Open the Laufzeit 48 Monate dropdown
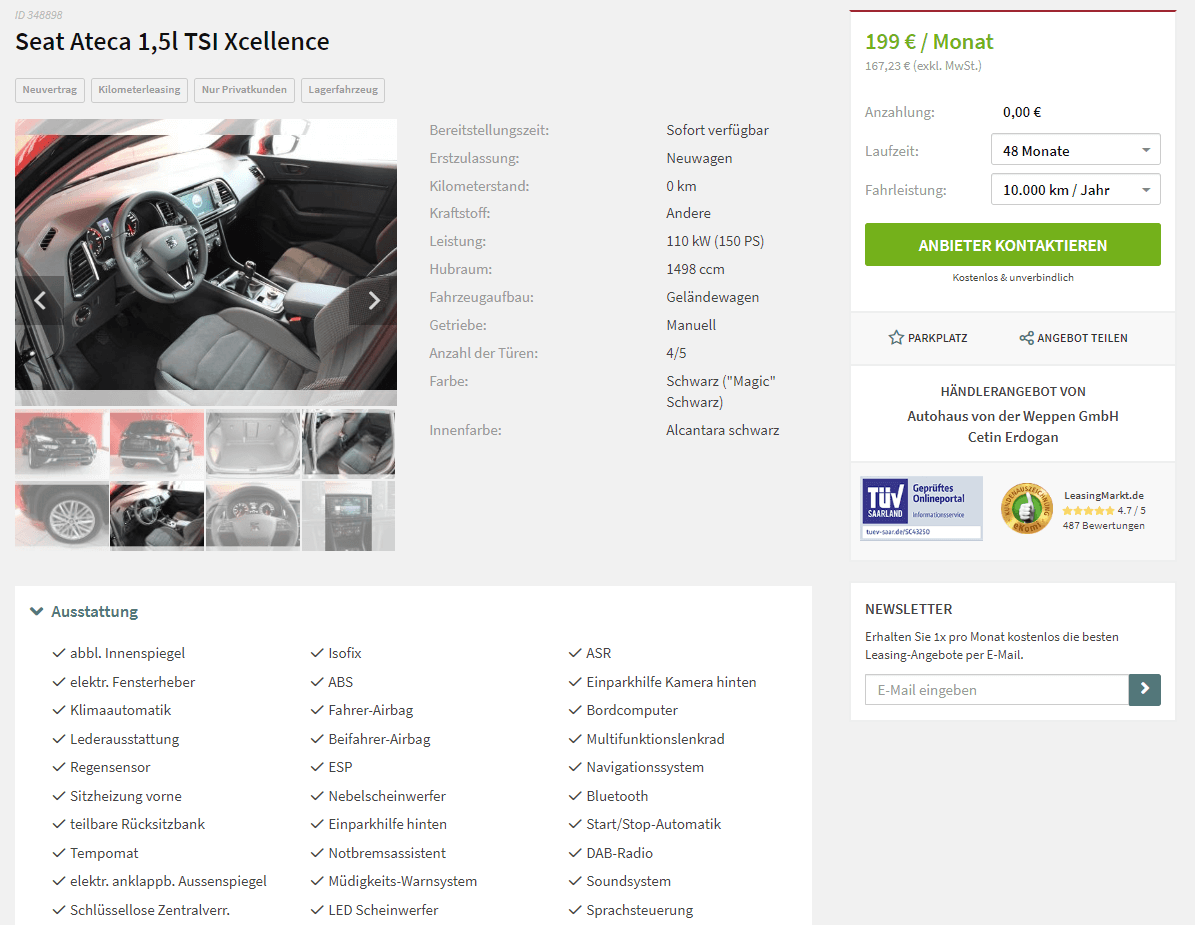 coord(1075,150)
